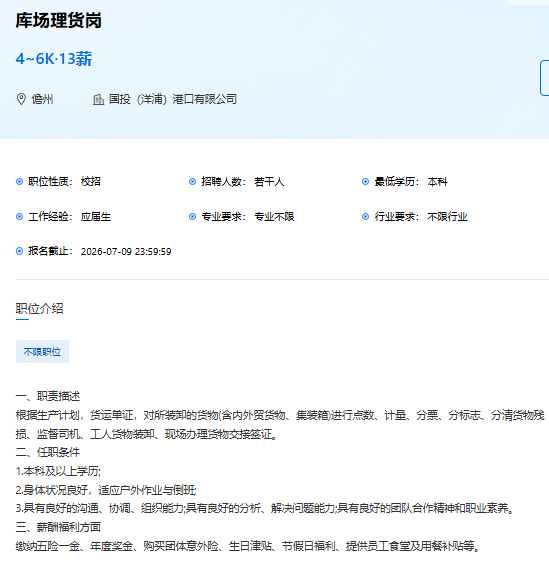Click the bullet icon next to 招聘人数

tap(192, 182)
